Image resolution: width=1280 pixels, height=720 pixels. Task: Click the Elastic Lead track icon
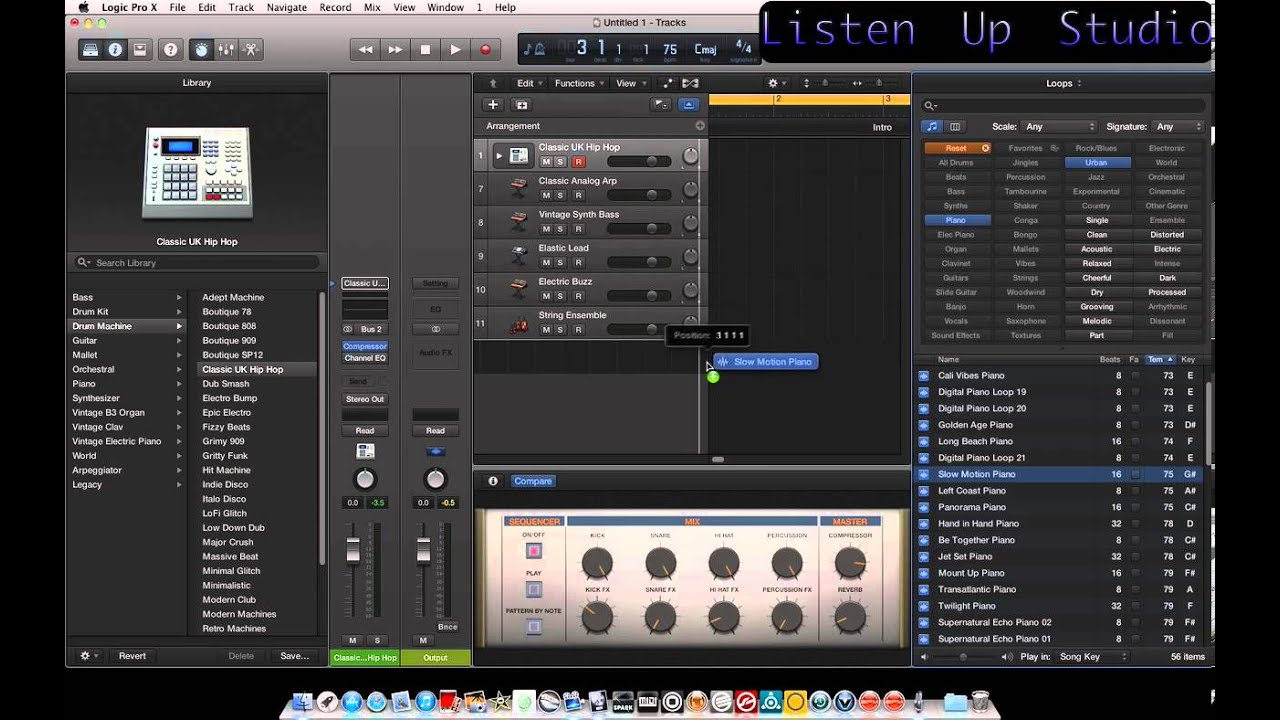(518, 255)
